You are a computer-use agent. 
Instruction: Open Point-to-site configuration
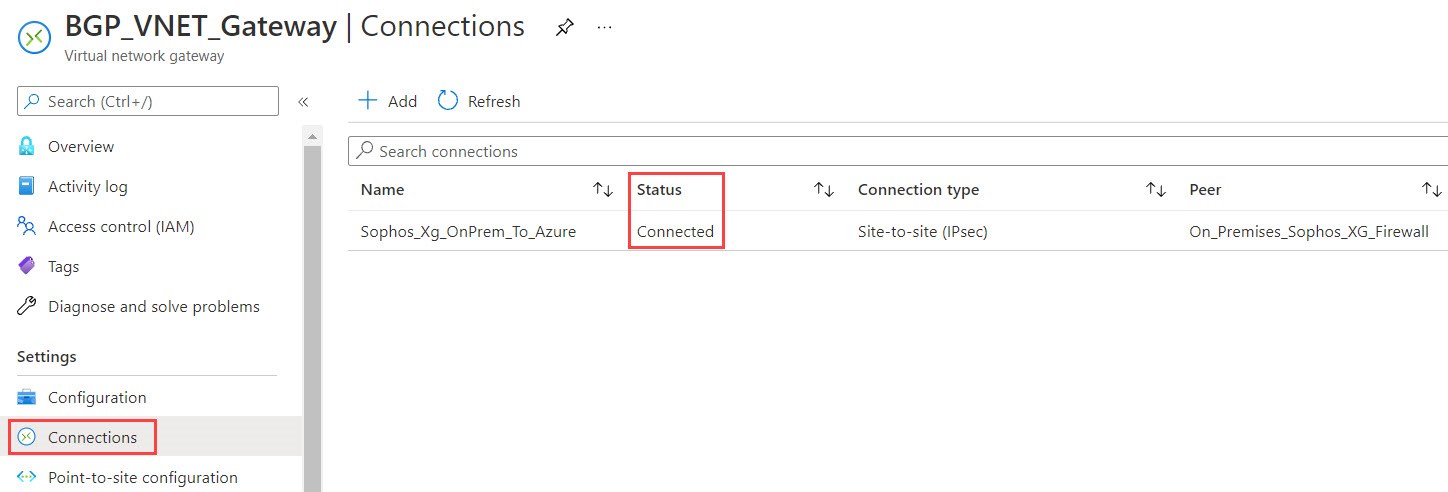point(143,477)
